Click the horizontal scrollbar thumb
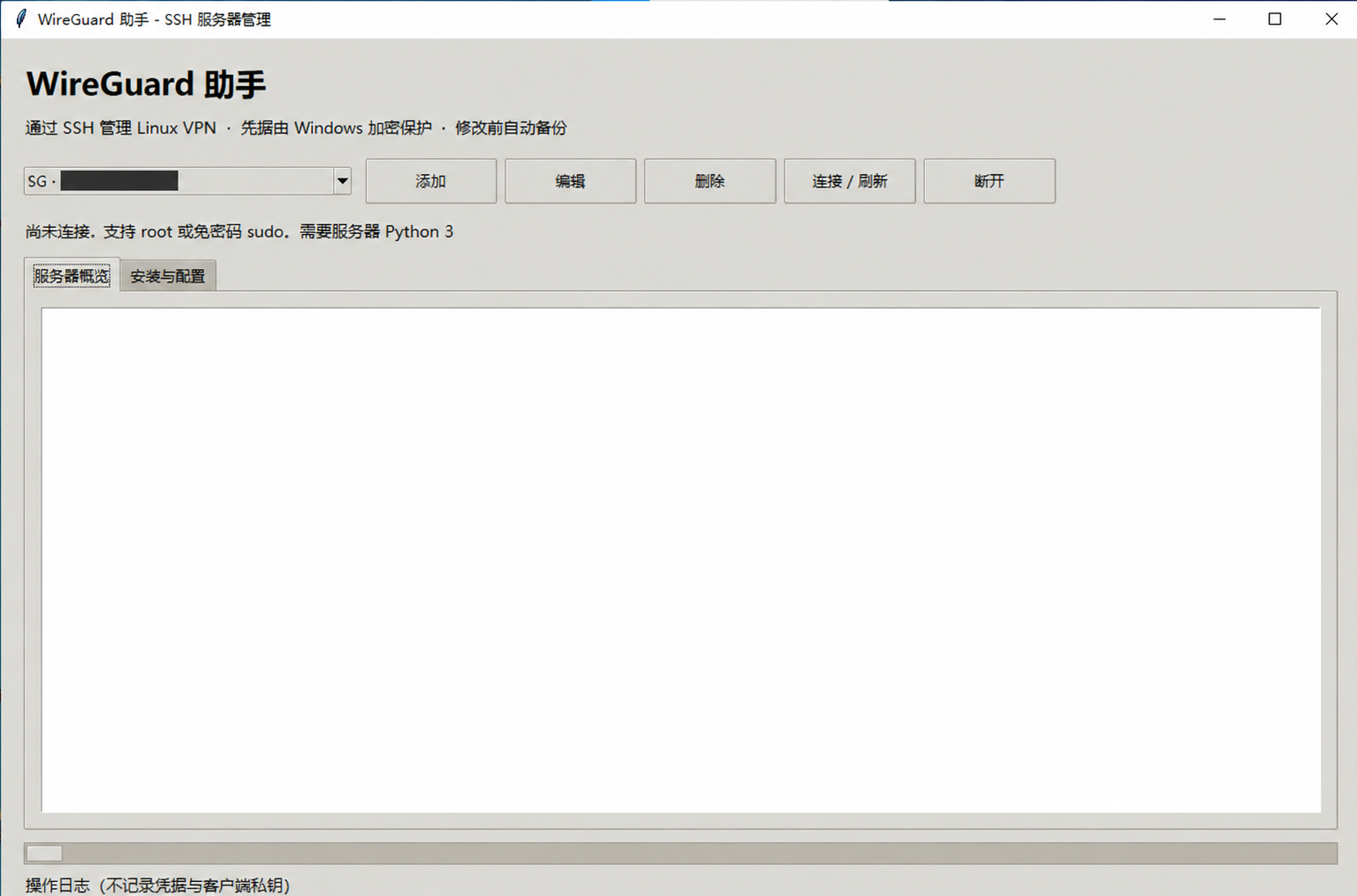 [x=44, y=853]
